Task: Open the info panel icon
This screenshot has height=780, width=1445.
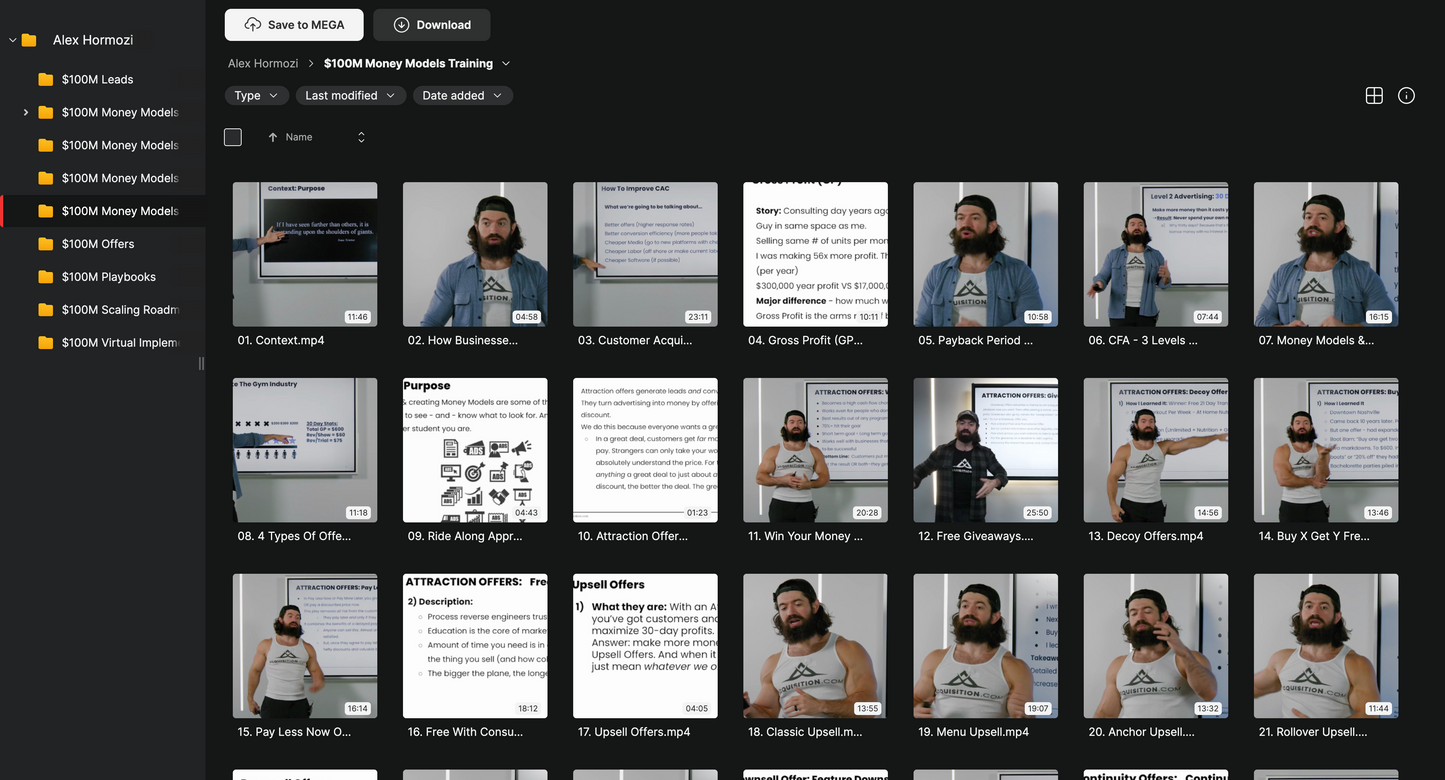Action: (1406, 96)
